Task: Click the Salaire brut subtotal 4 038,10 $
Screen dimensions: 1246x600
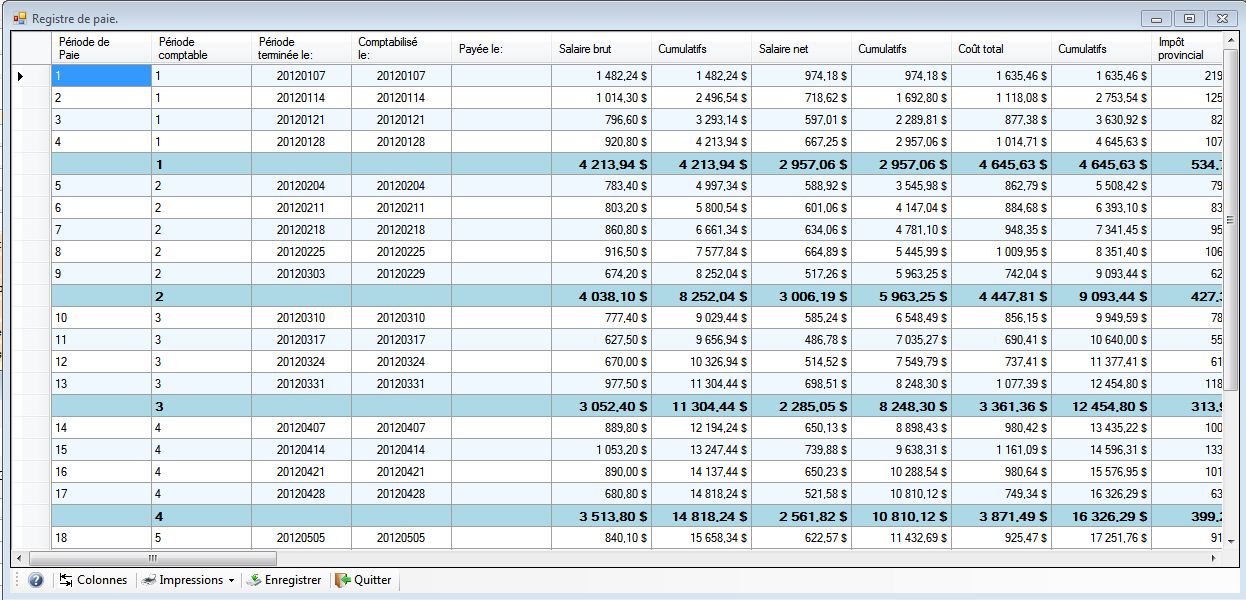Action: pos(601,296)
